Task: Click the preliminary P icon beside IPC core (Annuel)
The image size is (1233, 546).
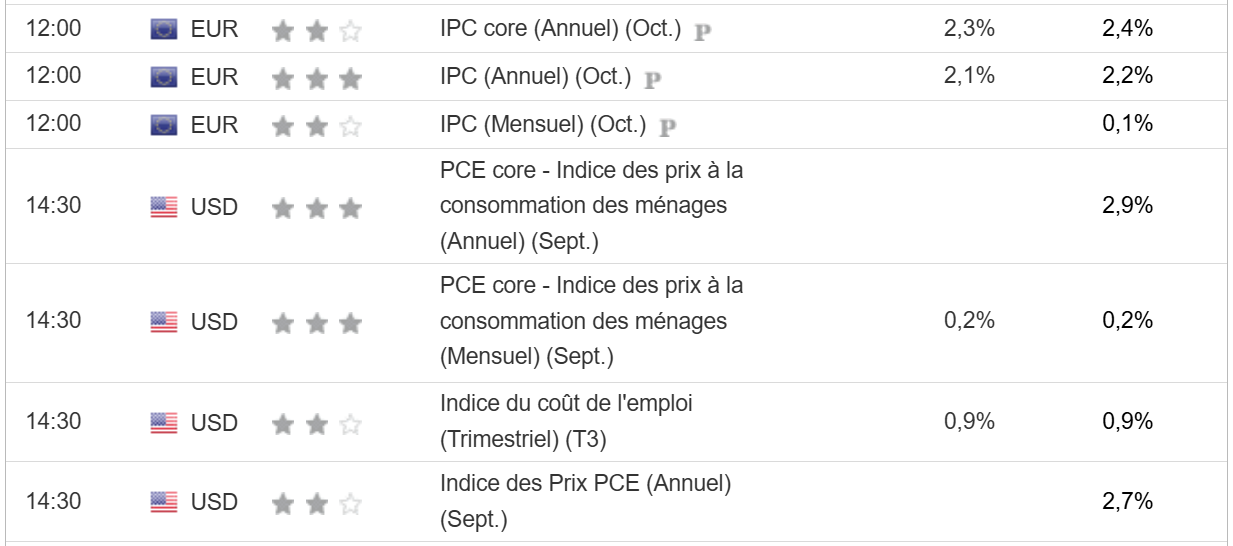Action: point(702,31)
